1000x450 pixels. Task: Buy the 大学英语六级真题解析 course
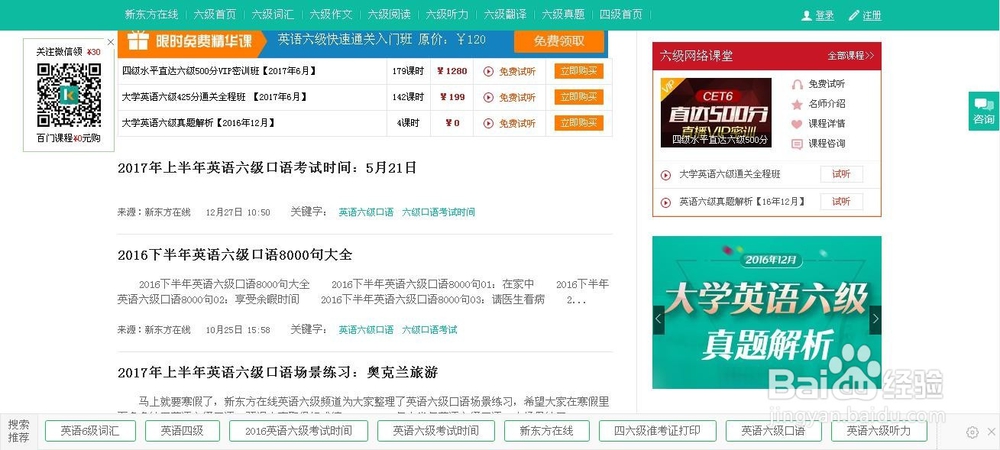(x=578, y=123)
